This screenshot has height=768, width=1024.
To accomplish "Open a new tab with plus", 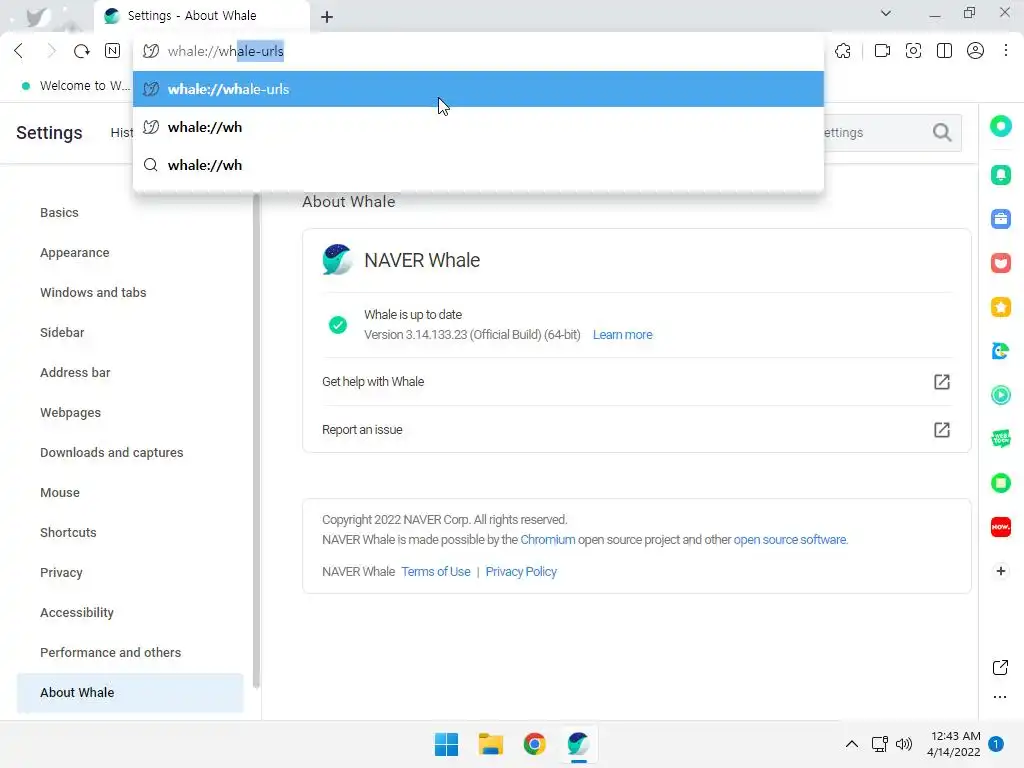I will click(x=327, y=17).
